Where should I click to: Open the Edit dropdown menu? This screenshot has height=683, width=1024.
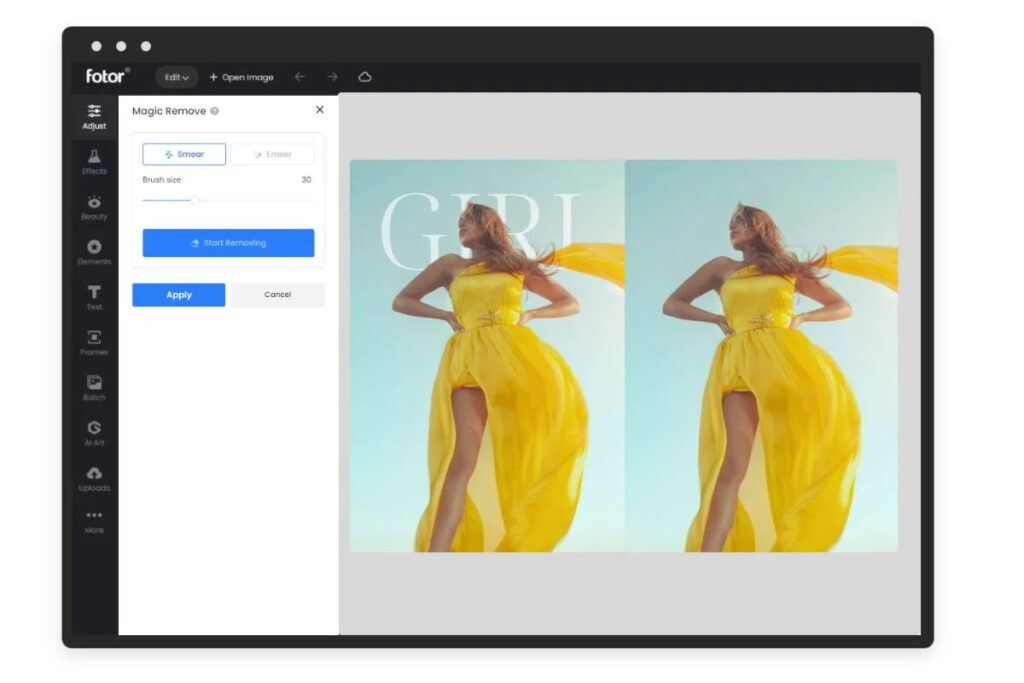[176, 77]
